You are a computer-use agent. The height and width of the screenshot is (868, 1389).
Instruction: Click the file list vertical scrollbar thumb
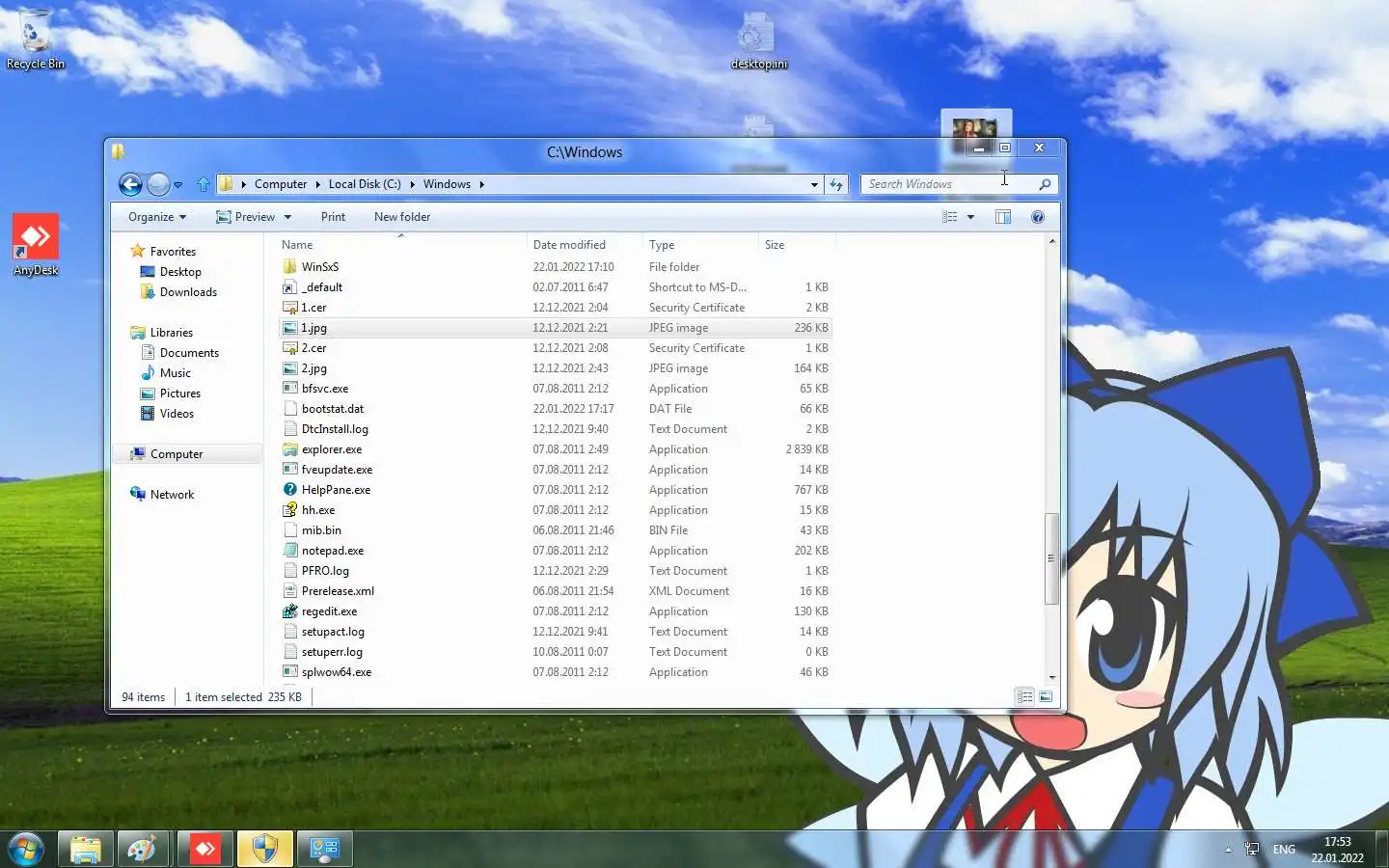(1051, 558)
